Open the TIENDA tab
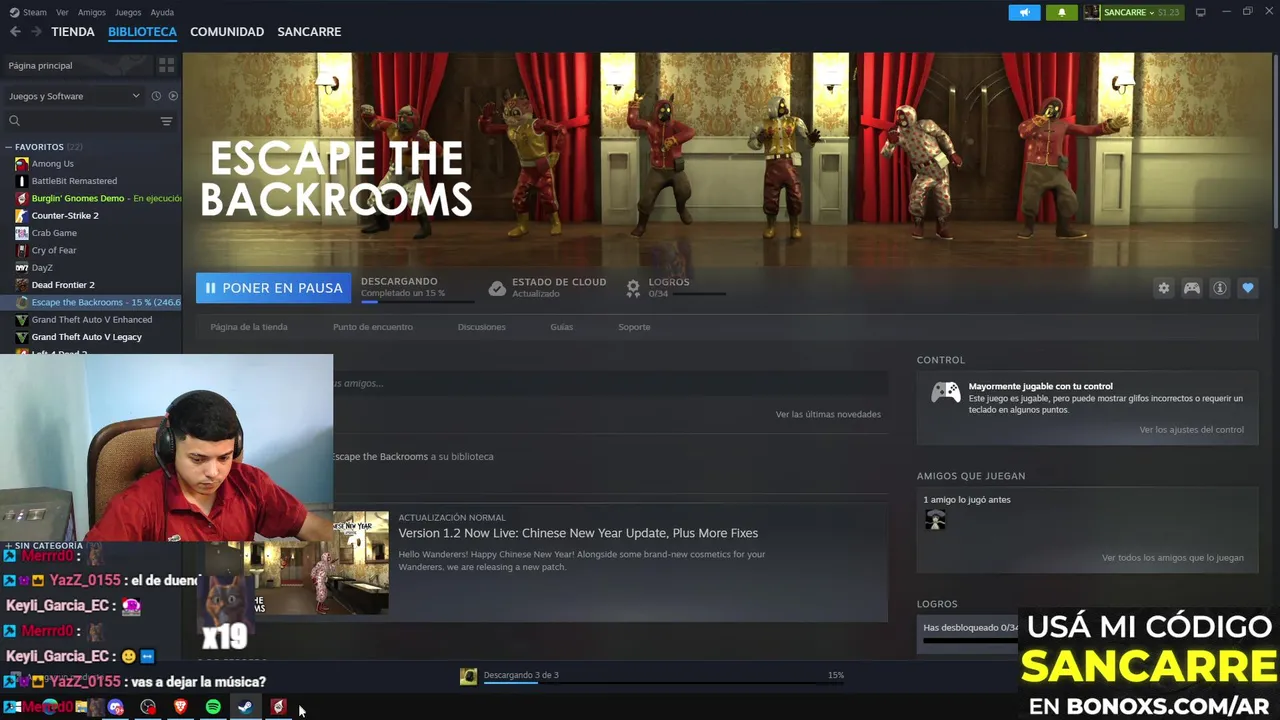The width and height of the screenshot is (1280, 720). click(x=73, y=32)
